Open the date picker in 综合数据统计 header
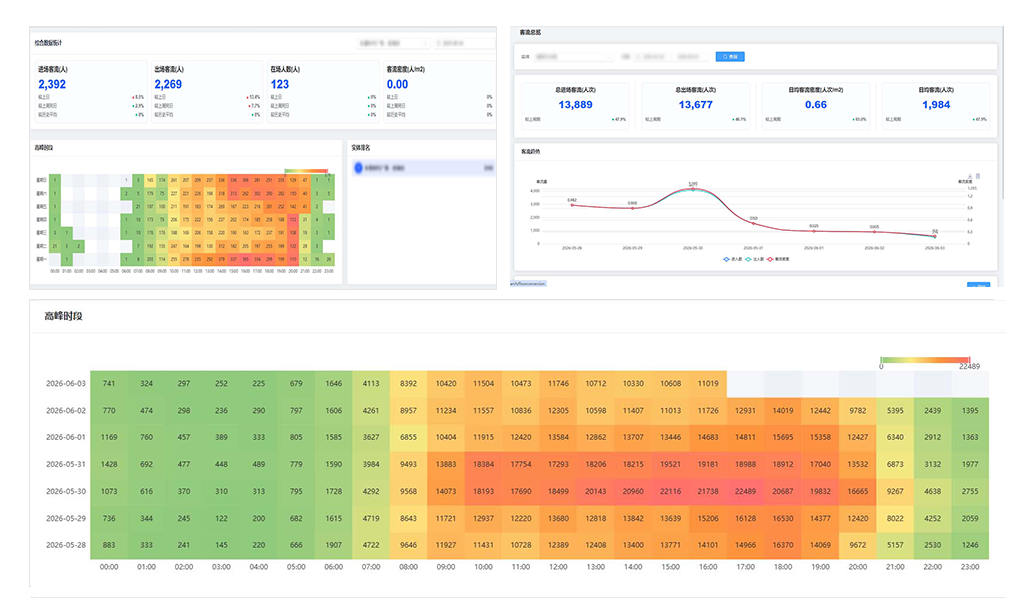The image size is (1023, 614). (465, 43)
